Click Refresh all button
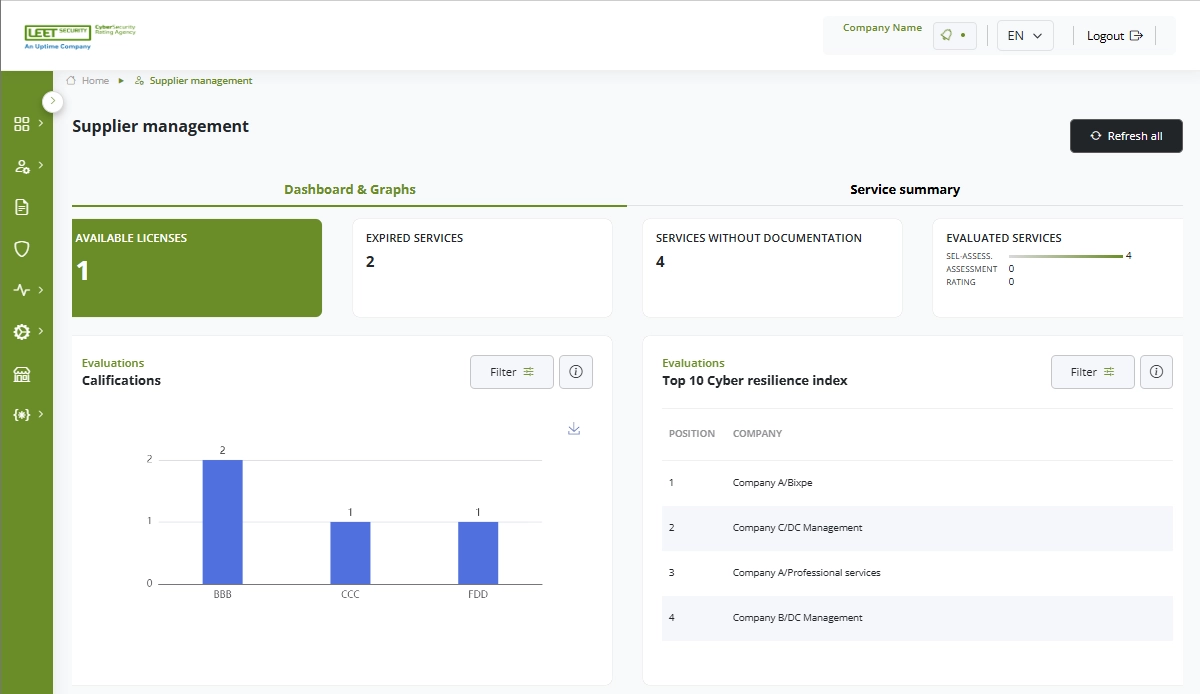Image resolution: width=1200 pixels, height=694 pixels. click(x=1126, y=136)
